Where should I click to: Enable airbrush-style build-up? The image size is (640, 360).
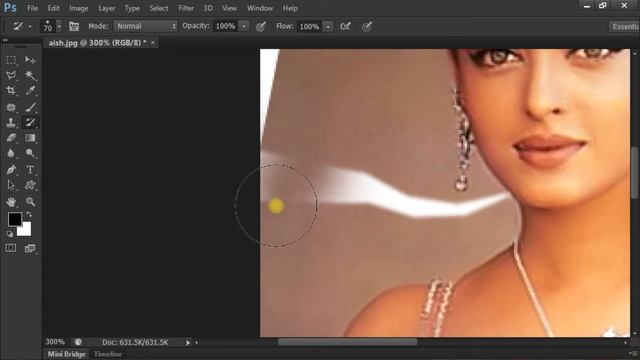(x=345, y=27)
